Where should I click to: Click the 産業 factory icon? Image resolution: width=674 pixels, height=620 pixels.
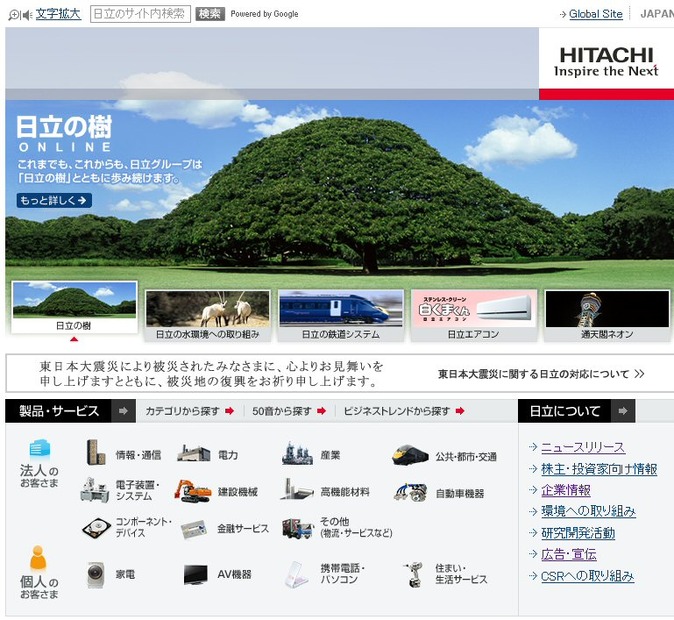coord(297,453)
